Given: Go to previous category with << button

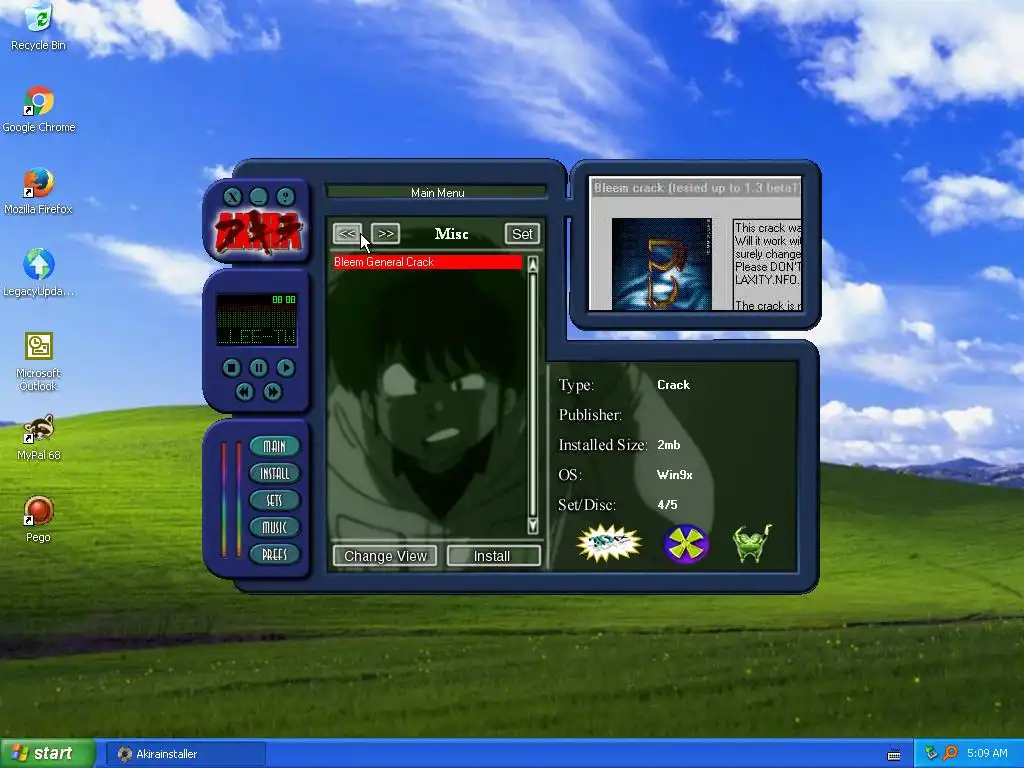Looking at the screenshot, I should coord(347,233).
